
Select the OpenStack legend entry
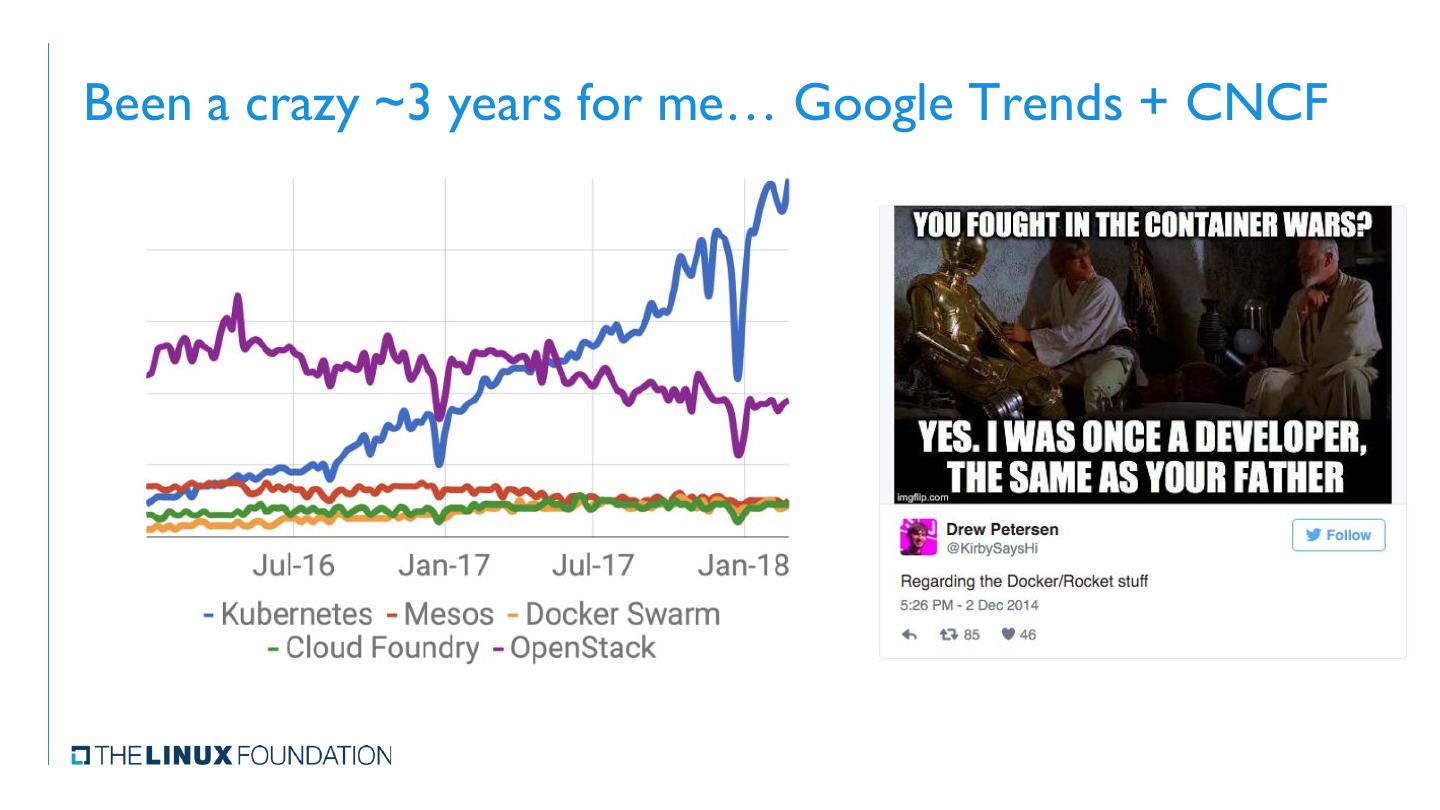click(x=573, y=648)
